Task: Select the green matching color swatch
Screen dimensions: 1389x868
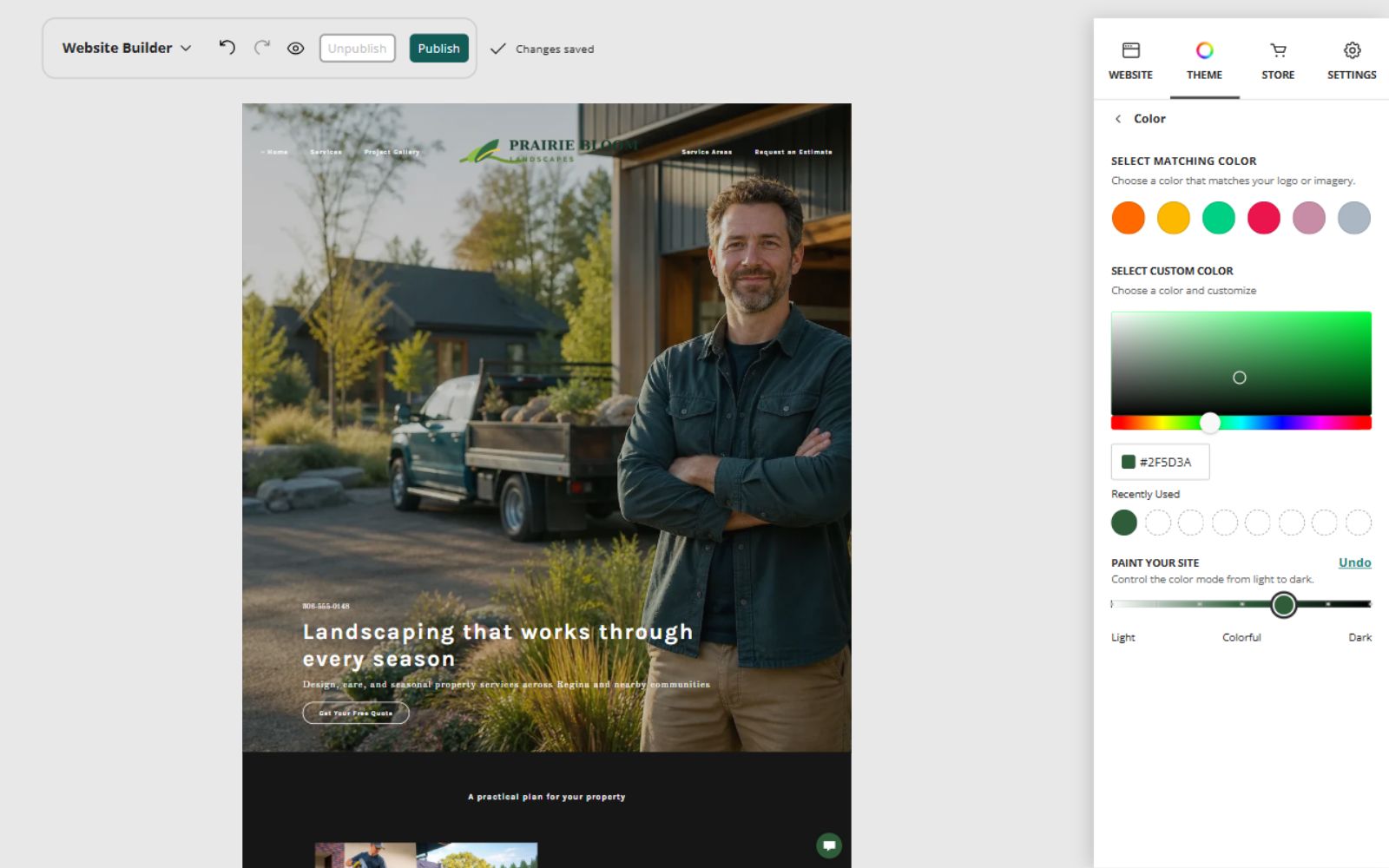Action: tap(1219, 218)
